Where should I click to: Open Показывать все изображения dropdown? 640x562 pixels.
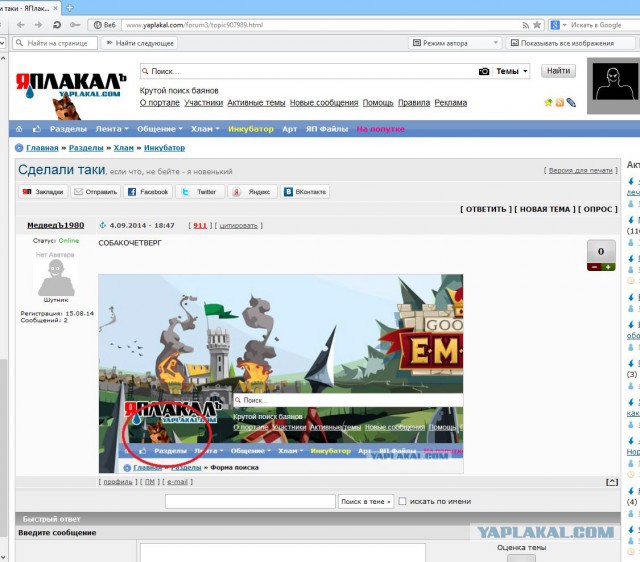click(570, 43)
